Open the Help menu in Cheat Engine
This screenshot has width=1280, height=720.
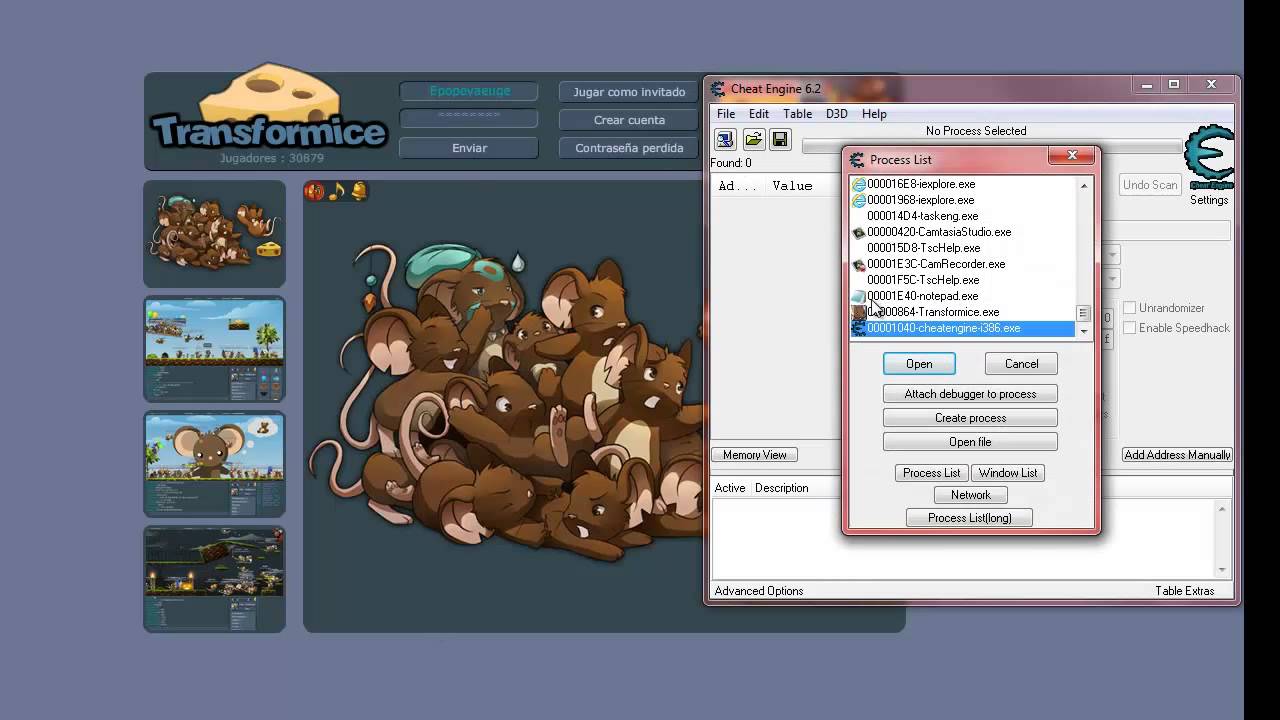874,114
